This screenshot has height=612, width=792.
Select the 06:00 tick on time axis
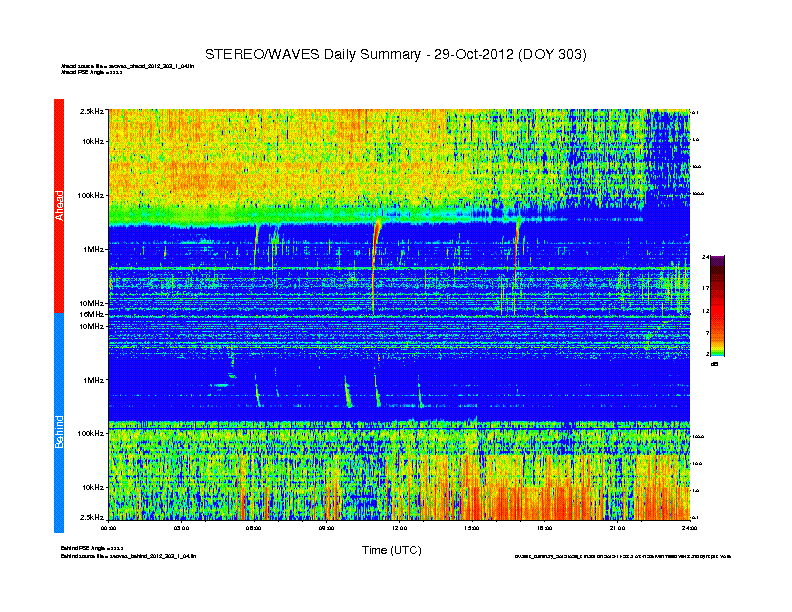pyautogui.click(x=254, y=528)
